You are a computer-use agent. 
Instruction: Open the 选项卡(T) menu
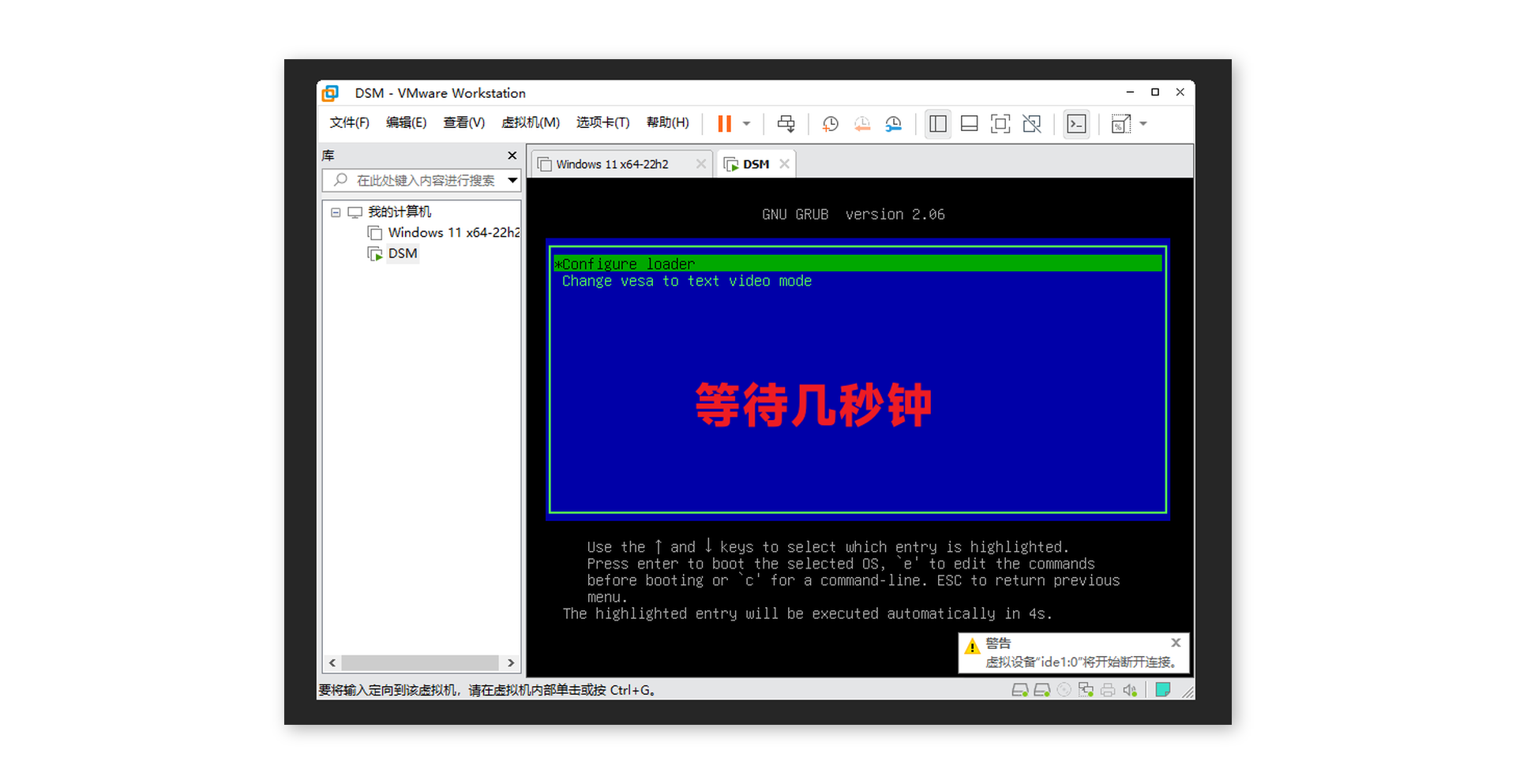[x=602, y=122]
